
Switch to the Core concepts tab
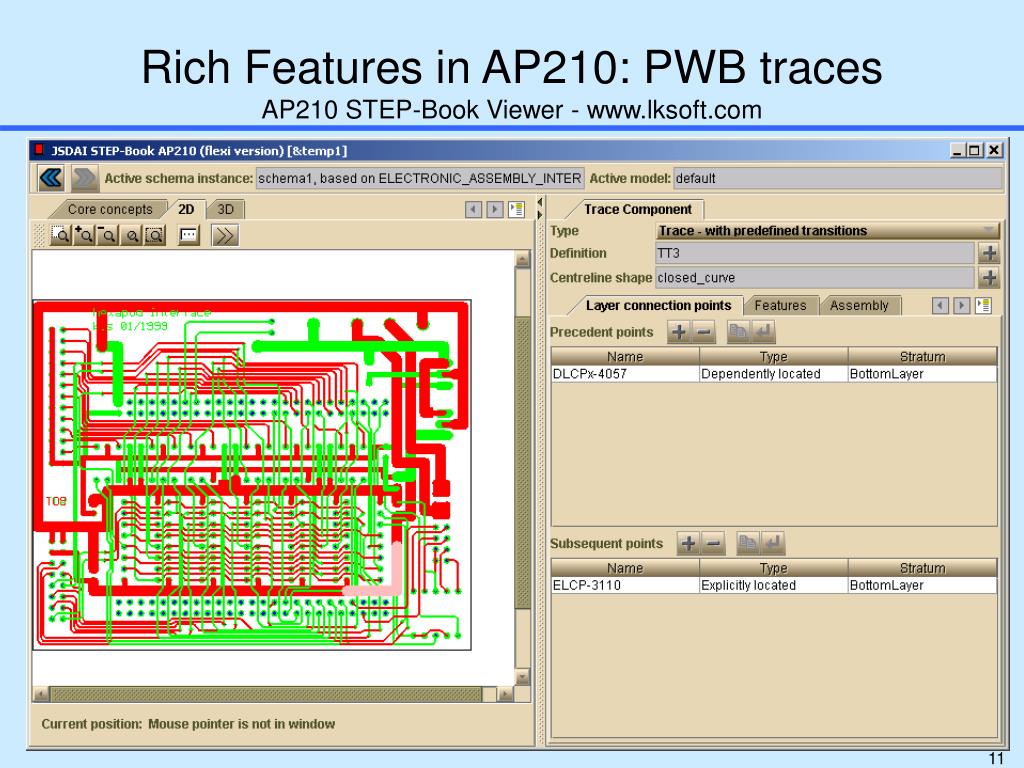[x=110, y=210]
